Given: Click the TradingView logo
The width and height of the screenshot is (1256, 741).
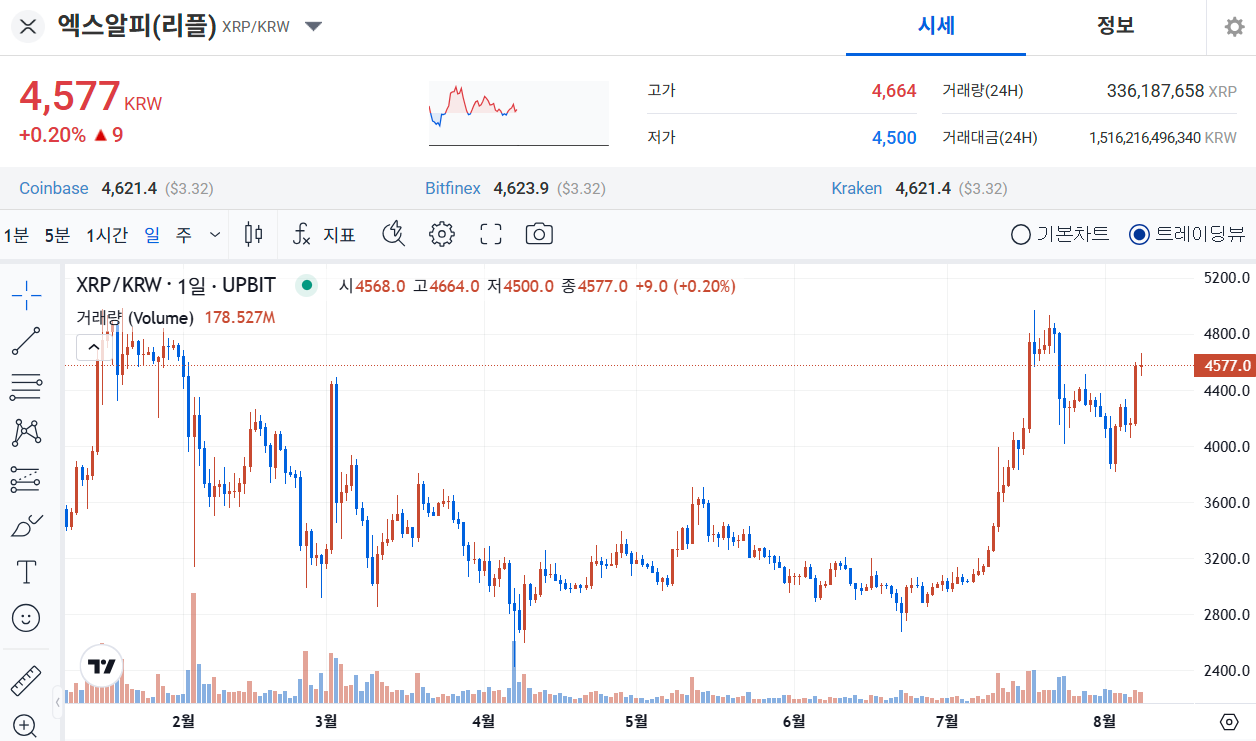Looking at the screenshot, I should (x=101, y=667).
